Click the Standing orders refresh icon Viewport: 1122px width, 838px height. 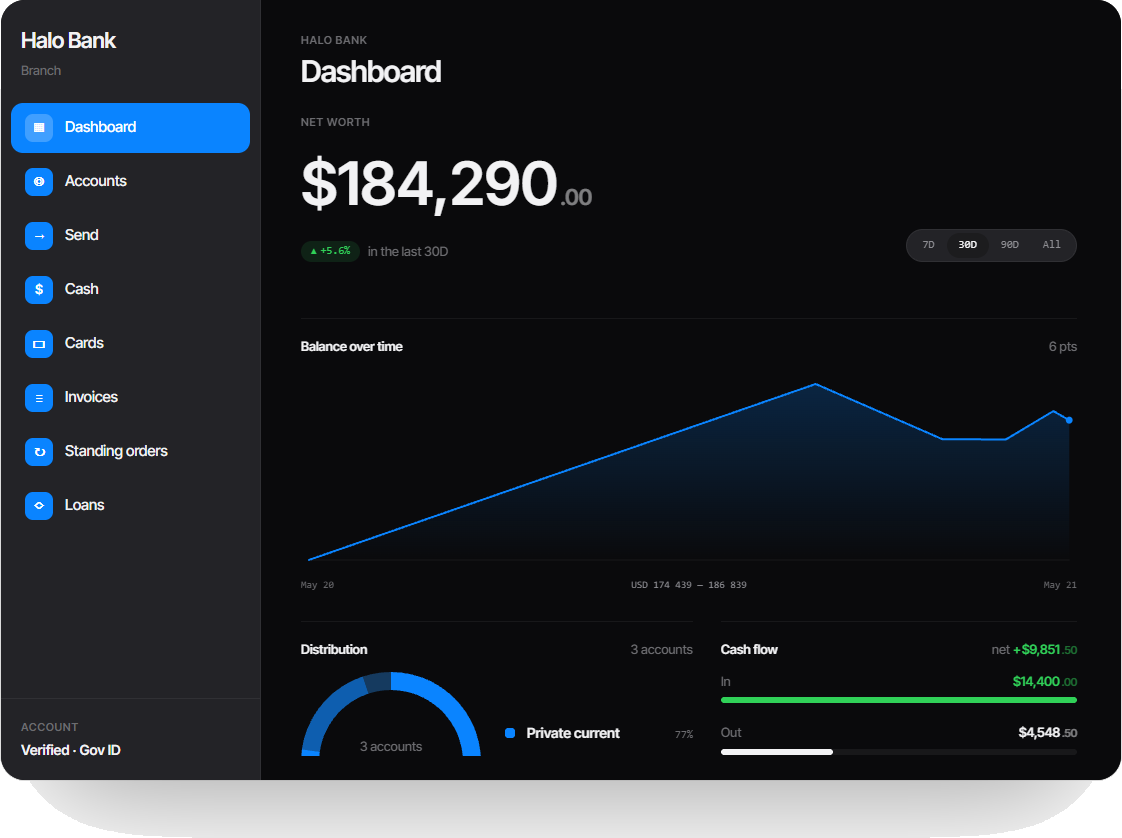click(x=39, y=452)
